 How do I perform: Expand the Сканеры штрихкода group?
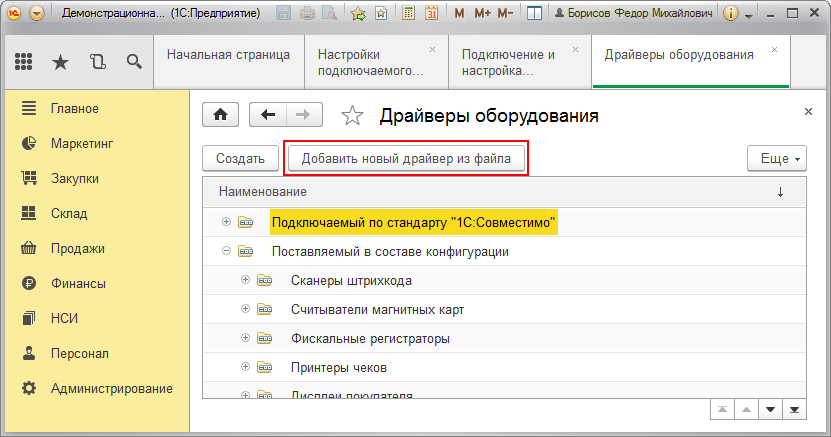click(x=245, y=280)
